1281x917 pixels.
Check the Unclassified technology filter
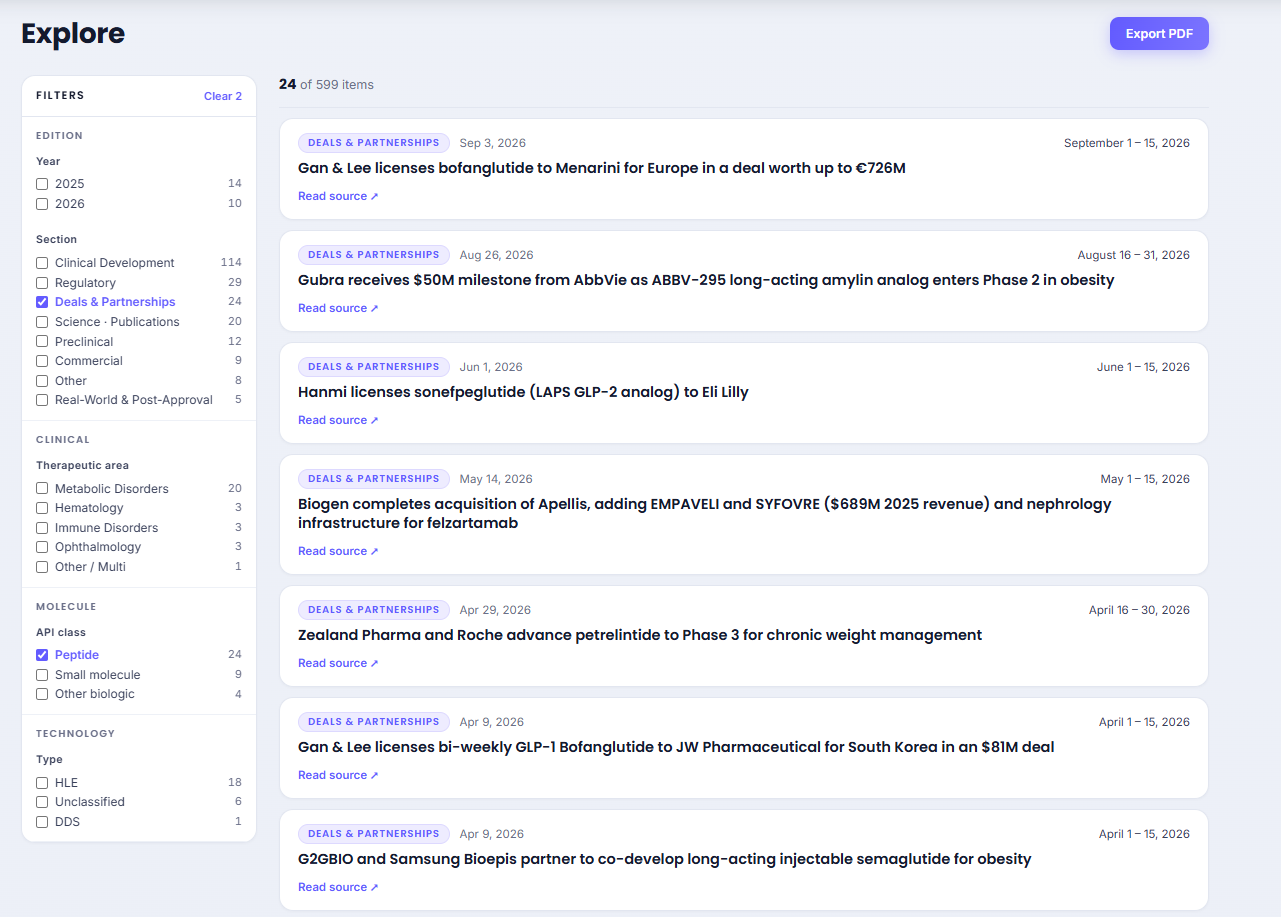(42, 802)
